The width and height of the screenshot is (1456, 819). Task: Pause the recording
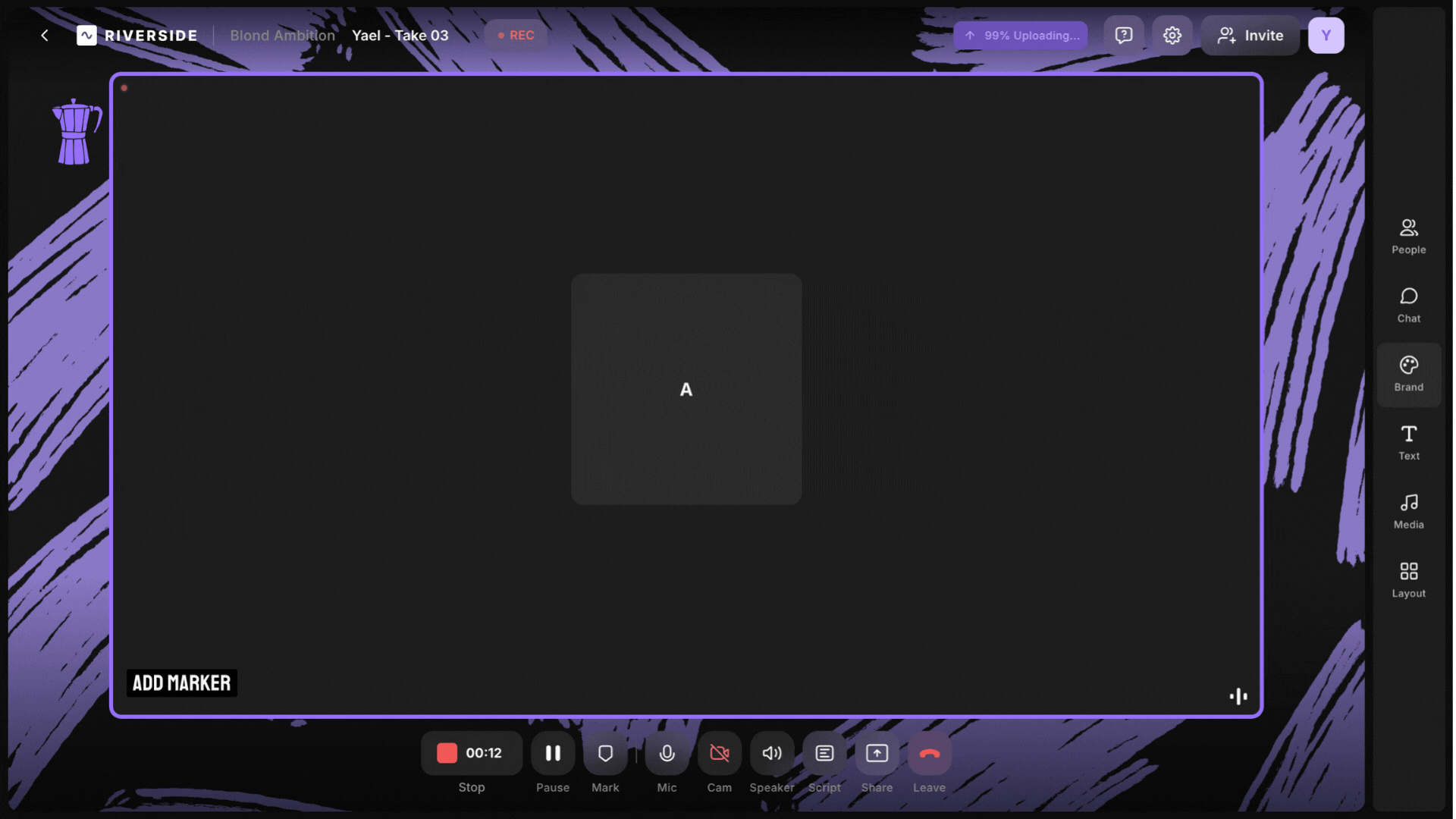click(553, 753)
